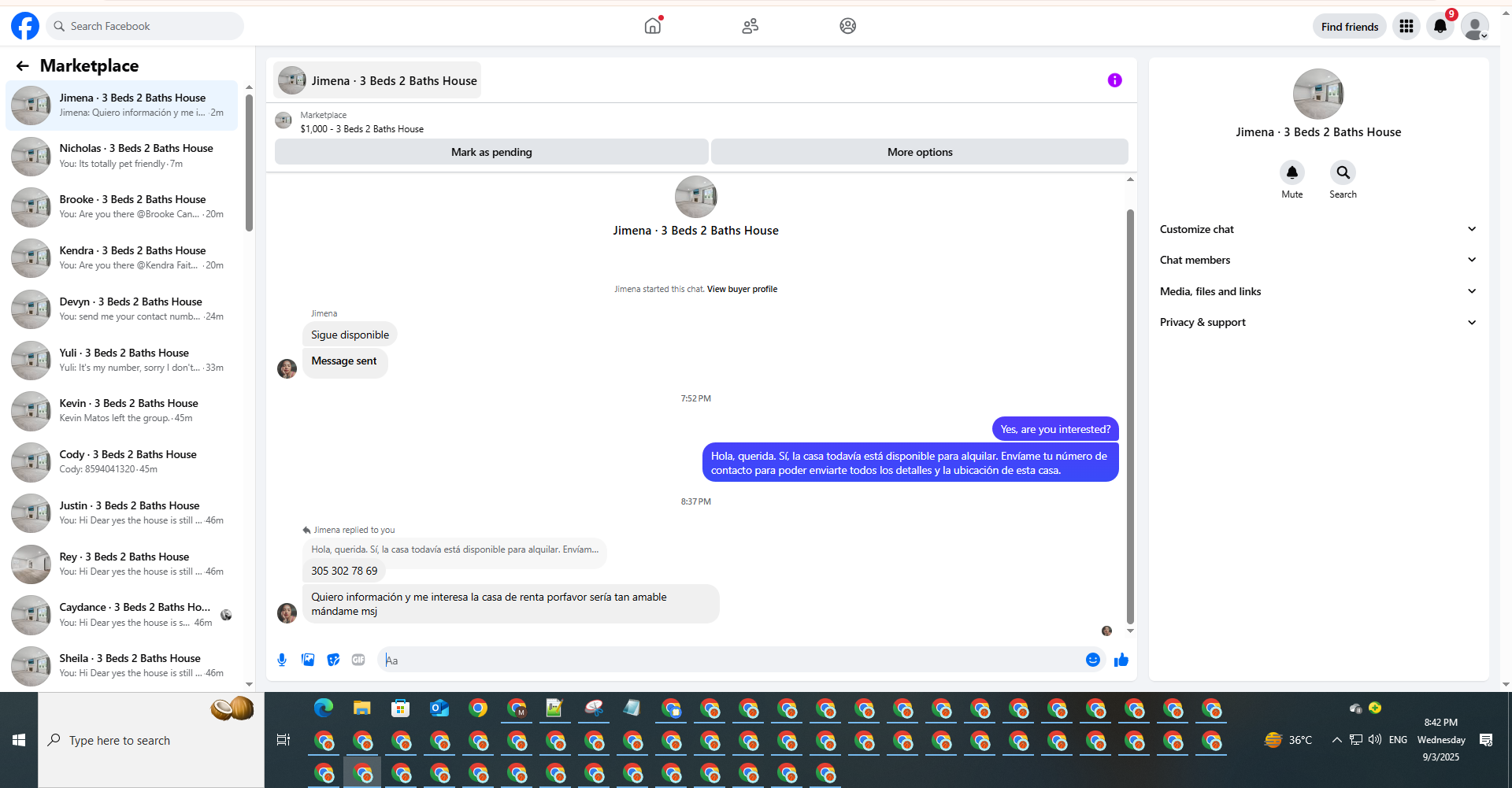Open Jimena chat header title button
This screenshot has width=1512, height=788.
378,80
